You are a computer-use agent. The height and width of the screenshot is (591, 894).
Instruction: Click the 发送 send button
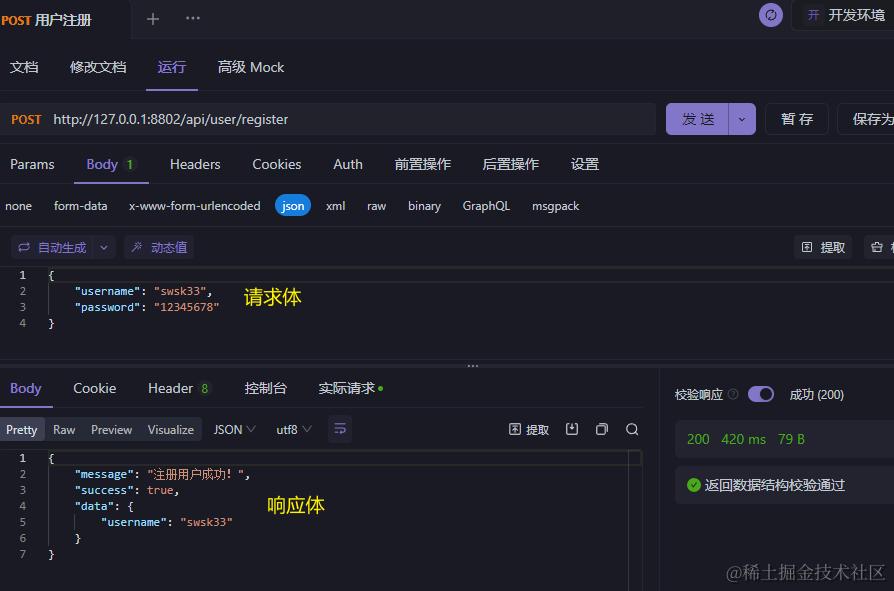pyautogui.click(x=697, y=119)
